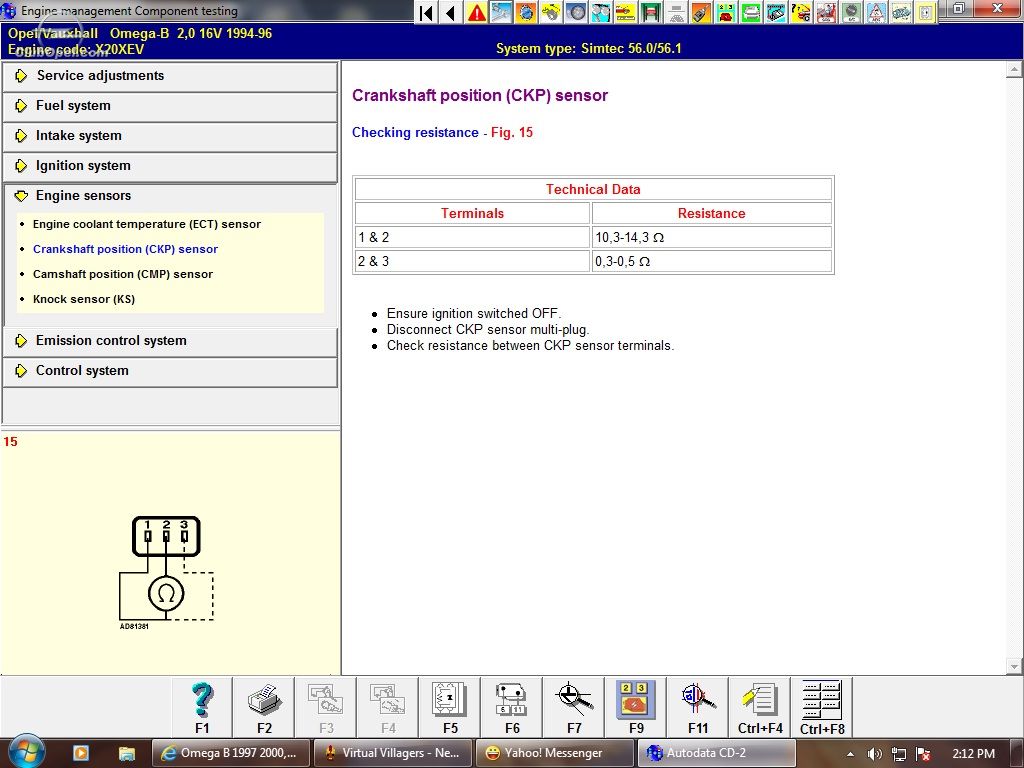This screenshot has width=1024, height=768.
Task: Expand the Emission control system section
Action: [170, 341]
